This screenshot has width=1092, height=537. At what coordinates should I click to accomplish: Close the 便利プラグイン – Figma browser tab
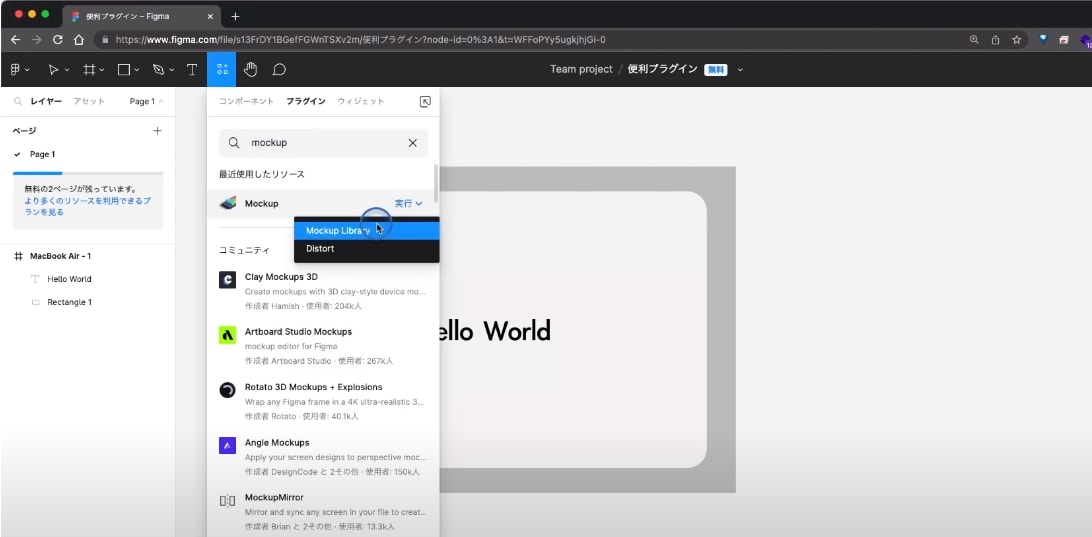pos(208,16)
